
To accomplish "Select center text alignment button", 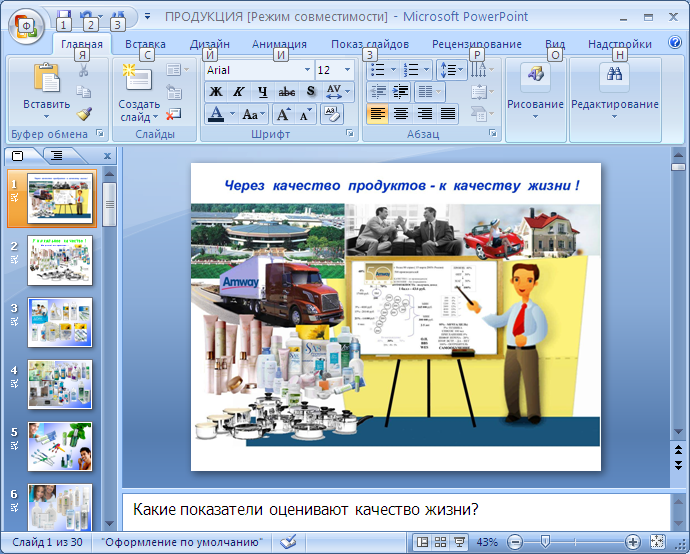I will click(400, 114).
